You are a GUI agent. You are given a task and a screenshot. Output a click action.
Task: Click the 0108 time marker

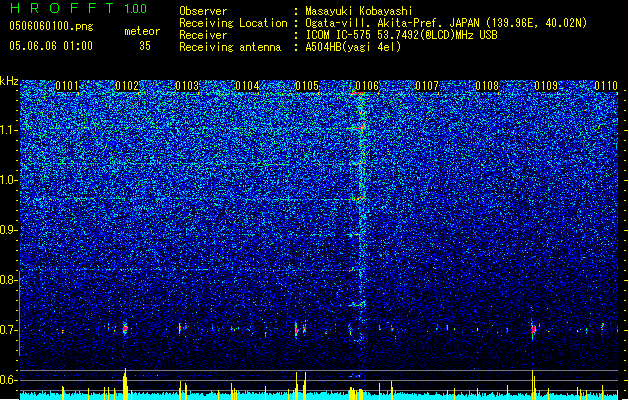(487, 86)
